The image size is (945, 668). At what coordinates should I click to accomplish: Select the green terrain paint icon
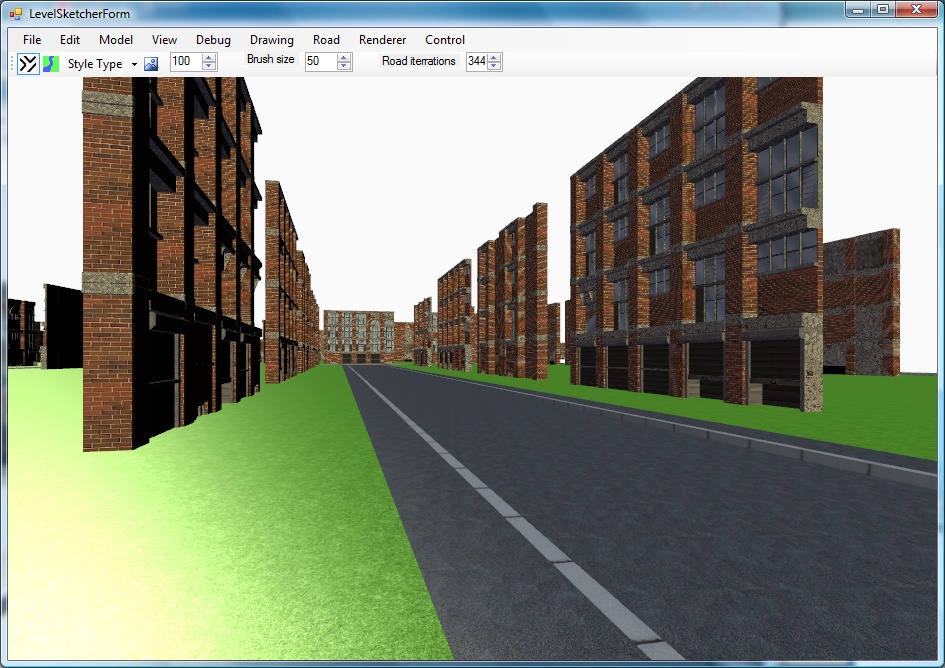51,63
